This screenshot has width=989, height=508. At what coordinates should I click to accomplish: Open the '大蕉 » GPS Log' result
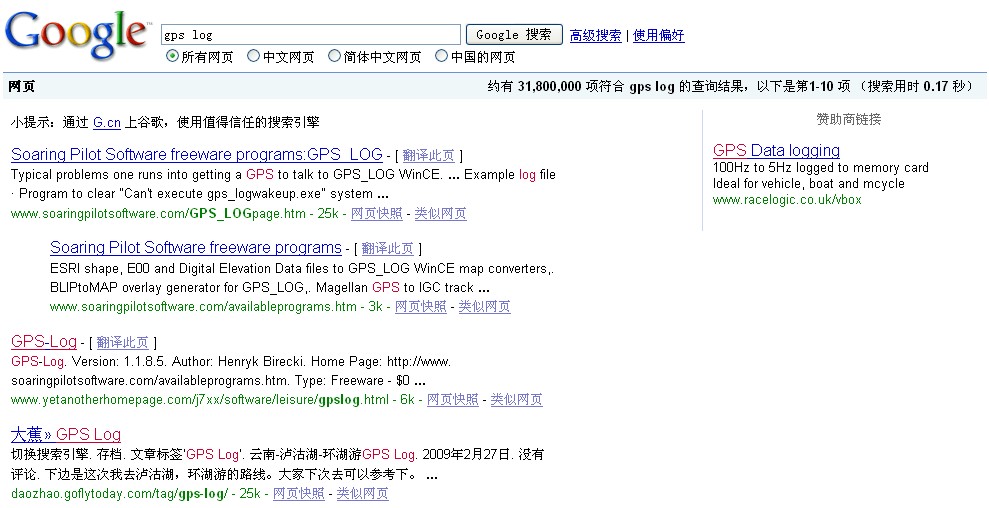pyautogui.click(x=66, y=434)
